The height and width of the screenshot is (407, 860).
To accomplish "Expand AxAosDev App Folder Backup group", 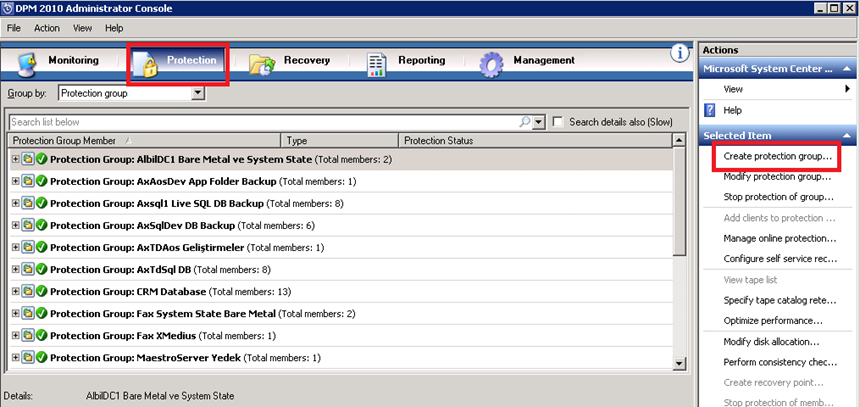I will [15, 182].
